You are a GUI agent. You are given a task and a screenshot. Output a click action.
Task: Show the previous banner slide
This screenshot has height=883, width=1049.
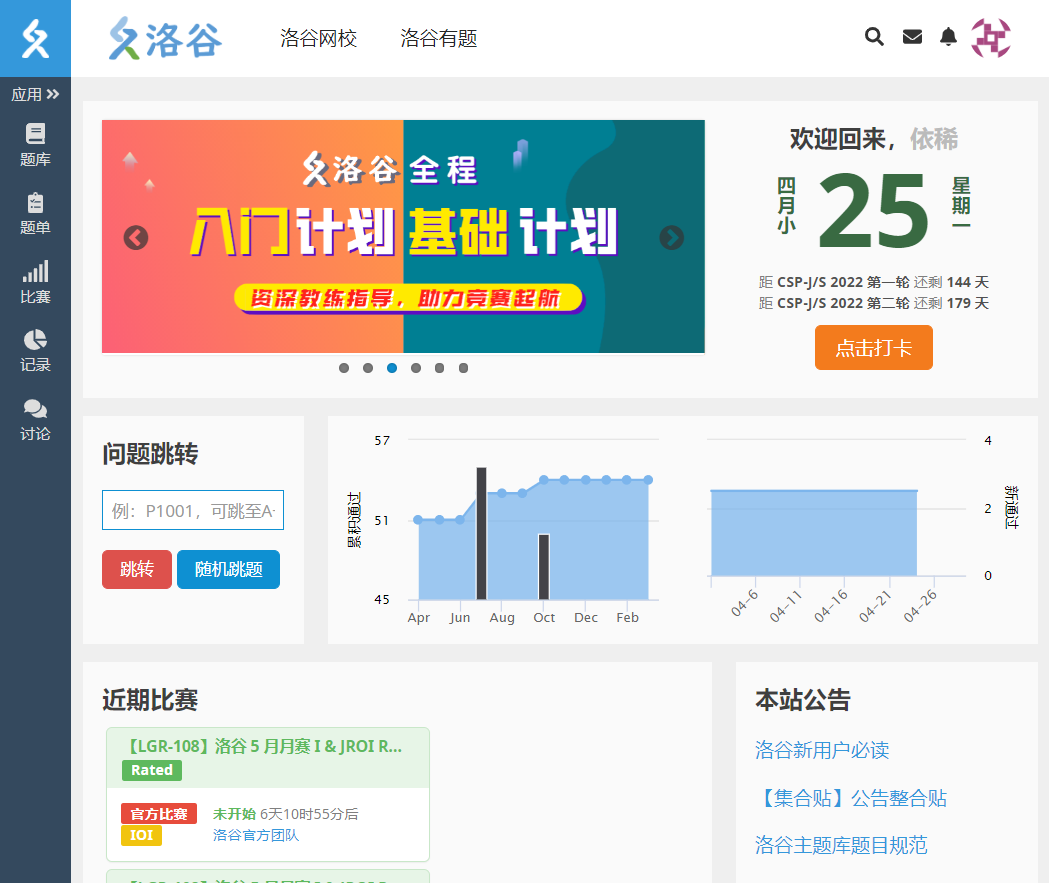click(136, 237)
